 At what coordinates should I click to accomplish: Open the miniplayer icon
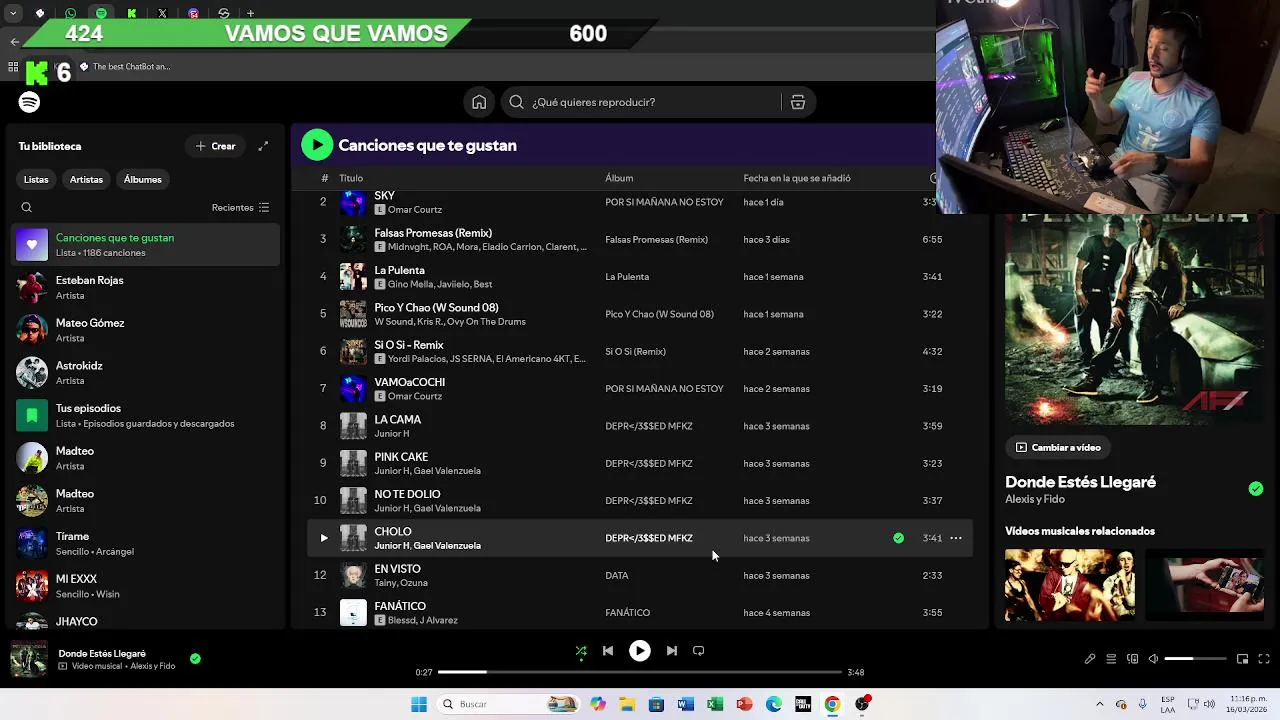[1242, 659]
